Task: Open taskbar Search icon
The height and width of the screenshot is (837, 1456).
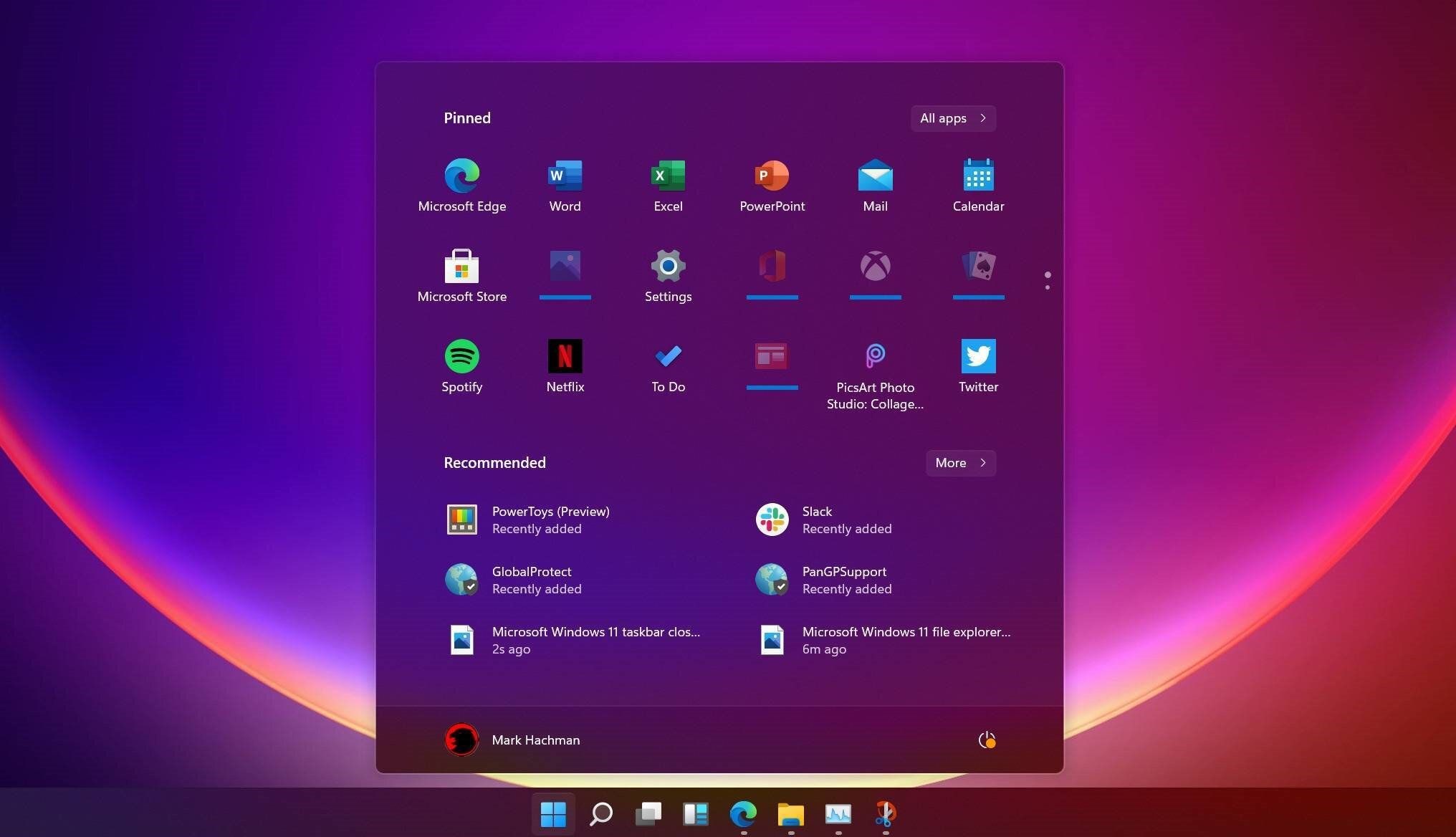Action: click(600, 813)
